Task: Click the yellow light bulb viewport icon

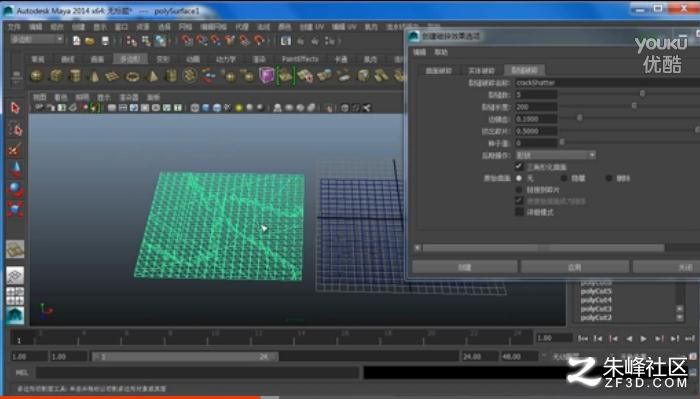Action: (239, 108)
